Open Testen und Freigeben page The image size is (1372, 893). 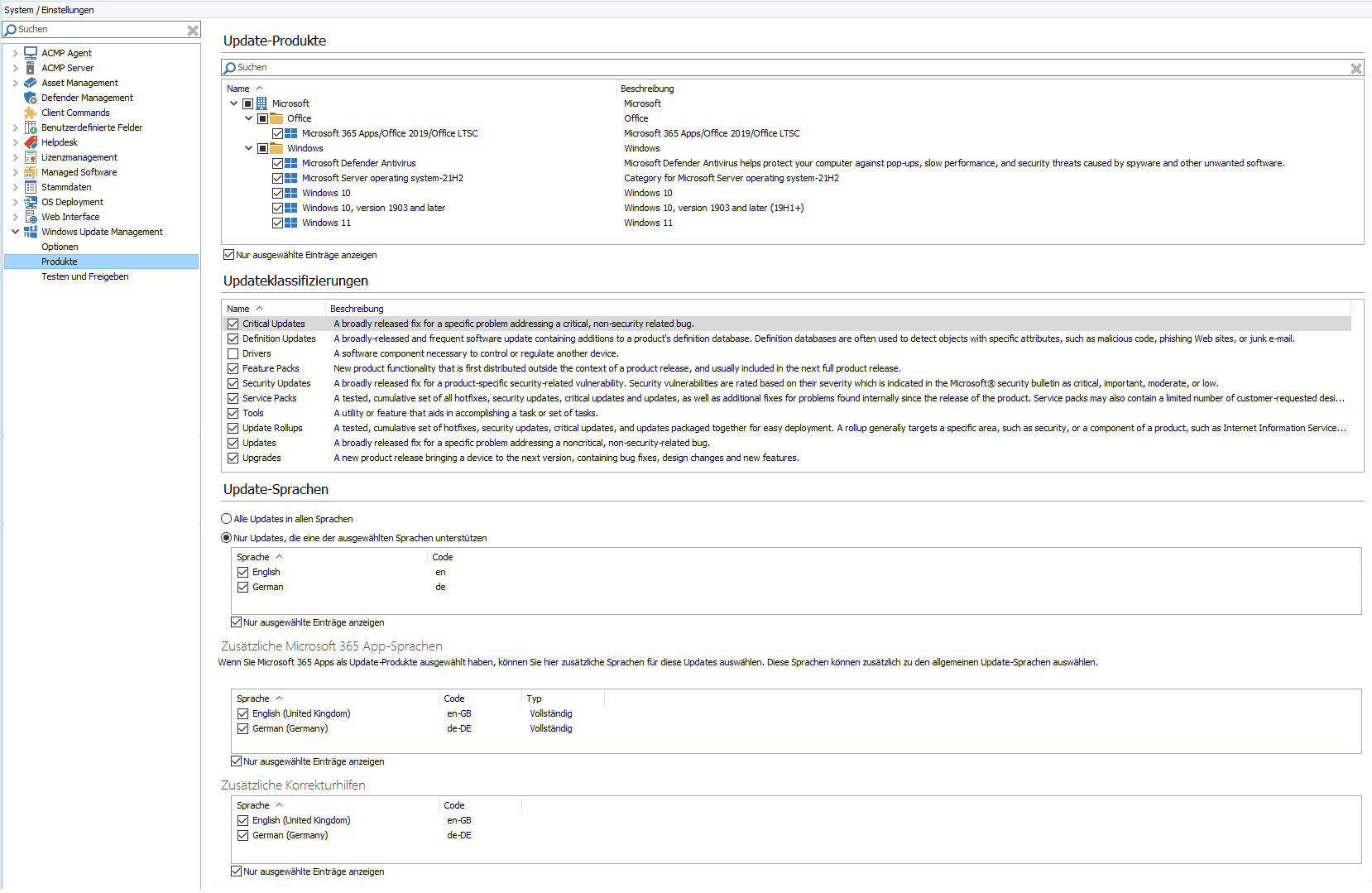click(x=85, y=276)
